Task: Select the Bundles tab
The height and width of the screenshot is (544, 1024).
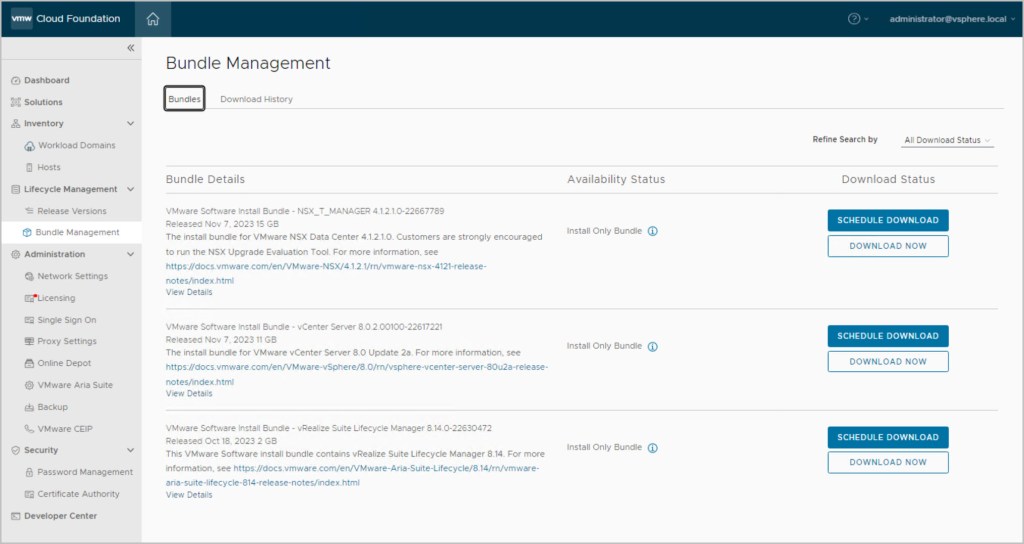Action: click(x=184, y=100)
